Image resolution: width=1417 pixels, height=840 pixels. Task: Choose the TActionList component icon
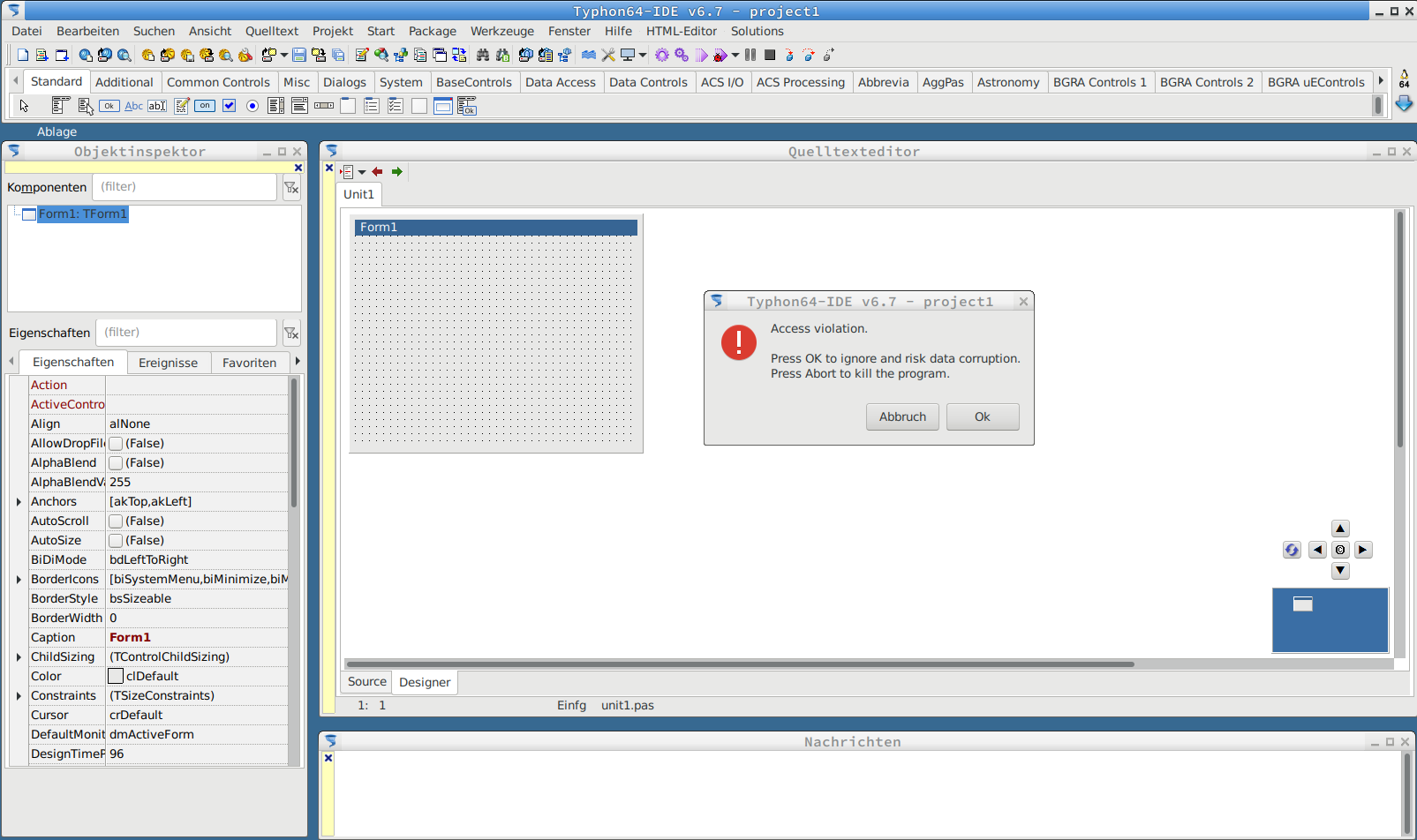(x=467, y=107)
